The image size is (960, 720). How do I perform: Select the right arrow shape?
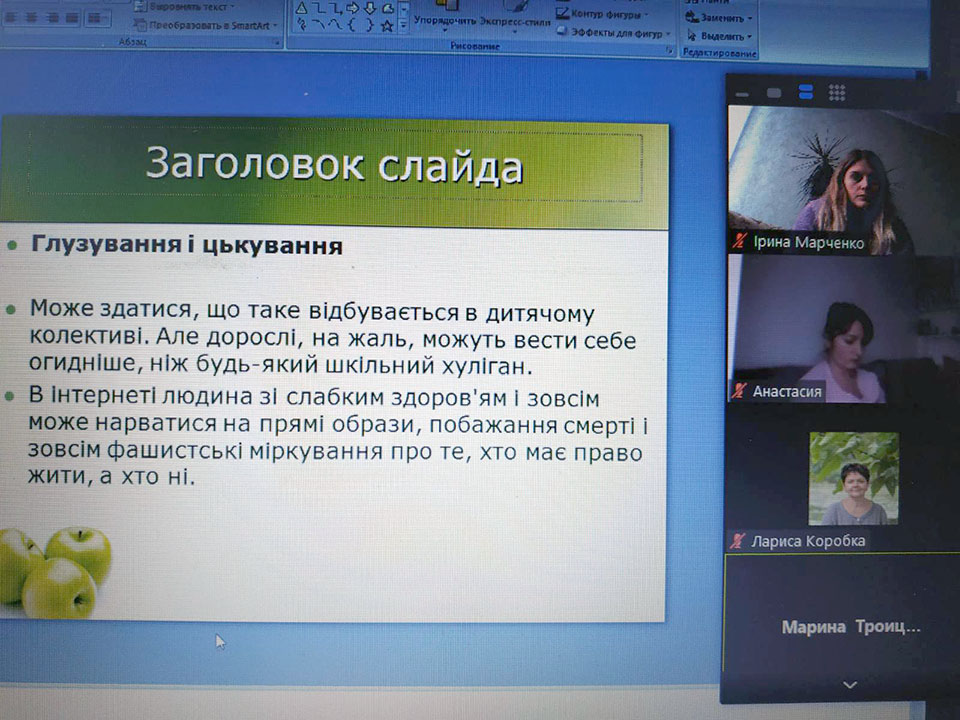[x=353, y=9]
